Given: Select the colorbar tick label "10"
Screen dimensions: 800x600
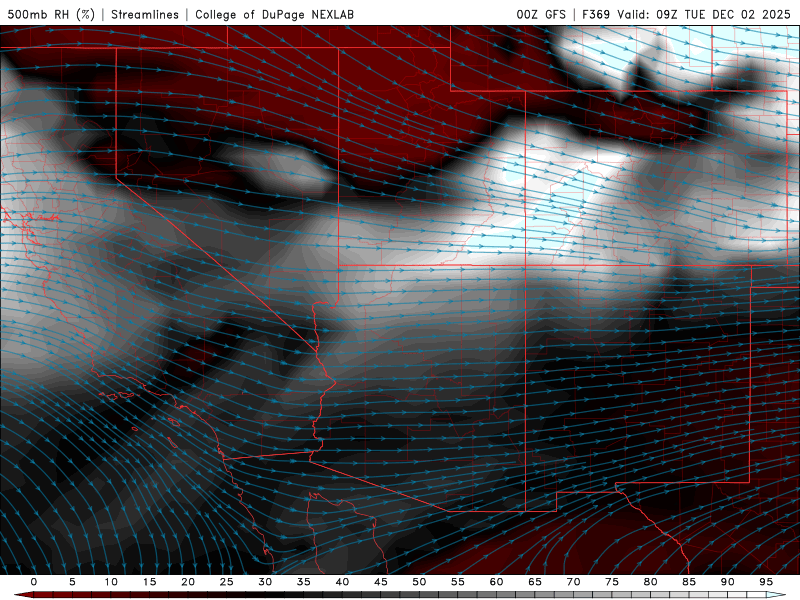Looking at the screenshot, I should pyautogui.click(x=111, y=582).
